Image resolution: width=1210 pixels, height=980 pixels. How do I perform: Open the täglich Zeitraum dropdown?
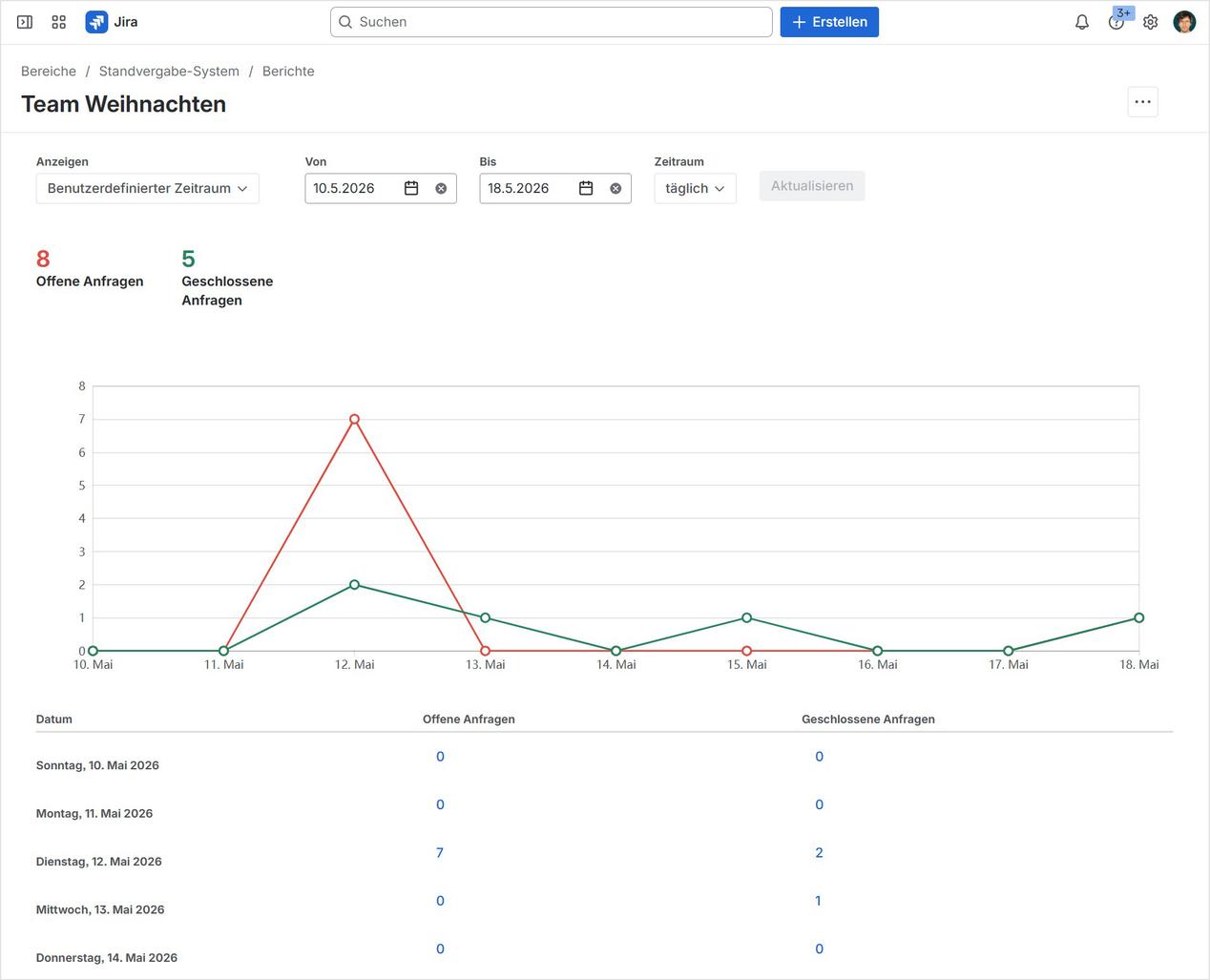click(x=695, y=188)
